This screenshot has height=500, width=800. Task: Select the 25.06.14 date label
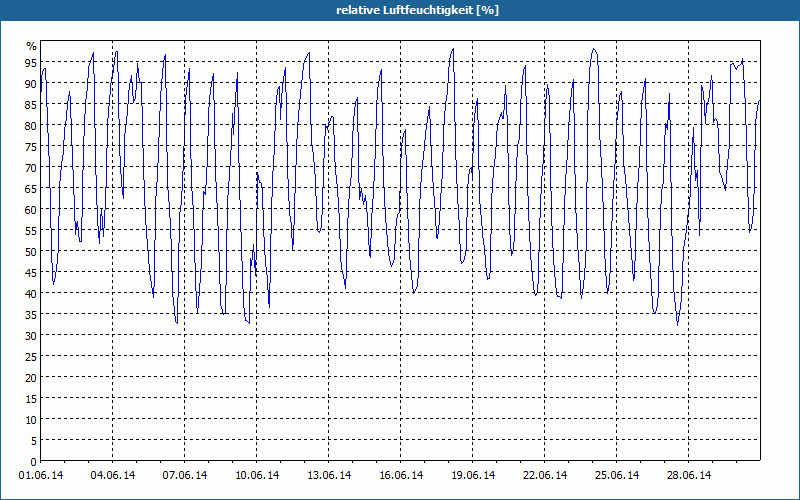(616, 476)
